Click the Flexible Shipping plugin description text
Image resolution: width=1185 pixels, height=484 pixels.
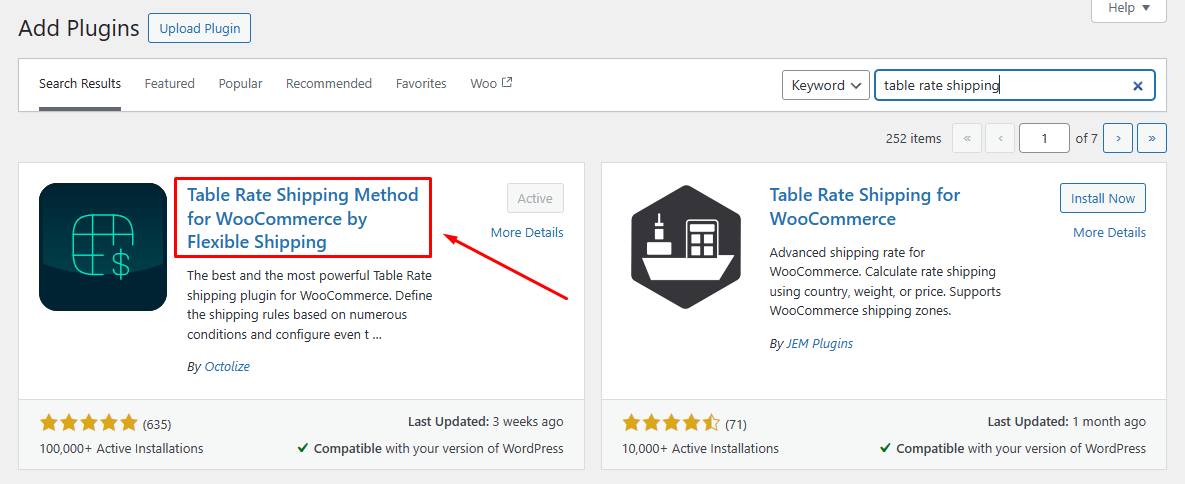click(310, 304)
